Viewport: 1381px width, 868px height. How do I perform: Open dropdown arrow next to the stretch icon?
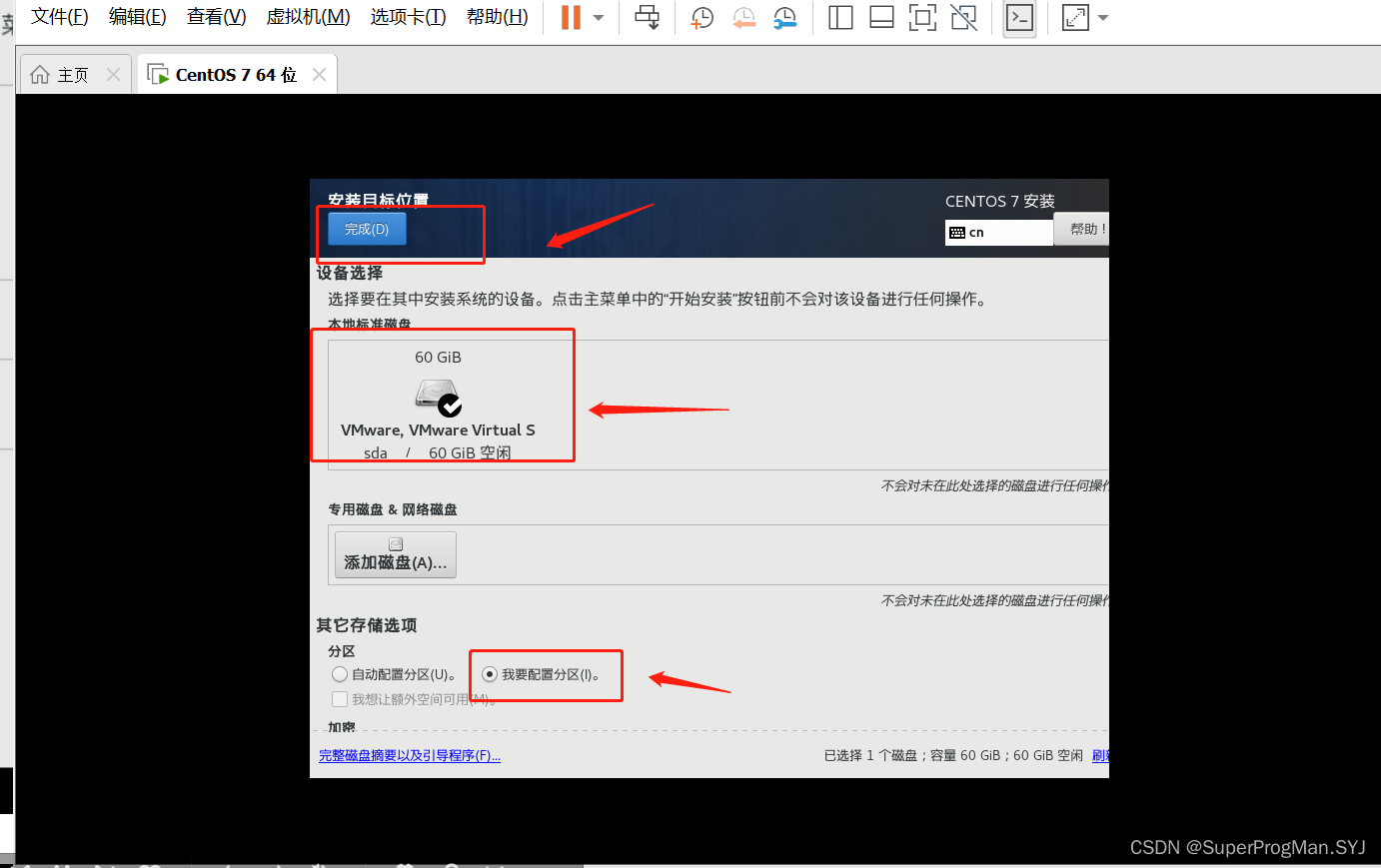(x=1103, y=18)
